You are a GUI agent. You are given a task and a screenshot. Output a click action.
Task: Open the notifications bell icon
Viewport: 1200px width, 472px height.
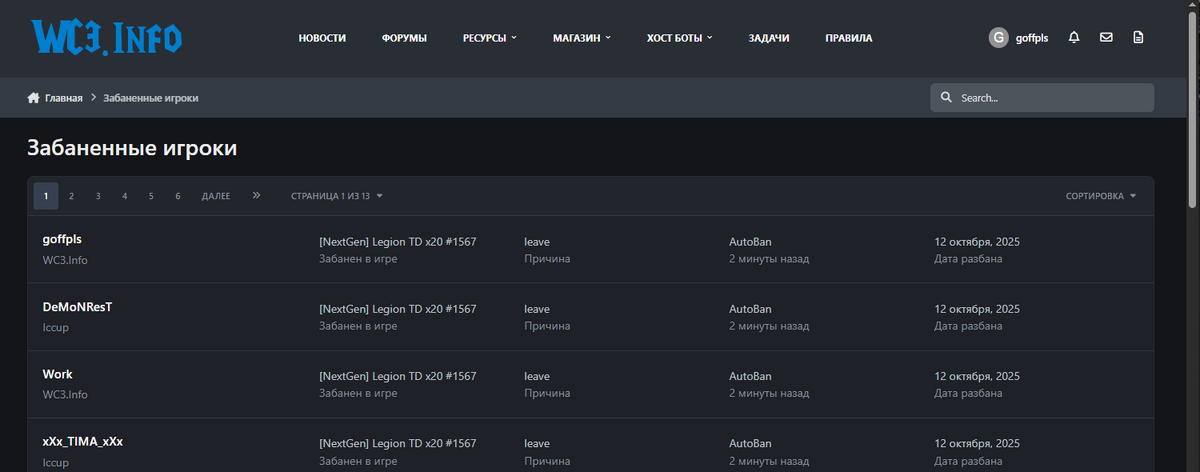[1074, 38]
